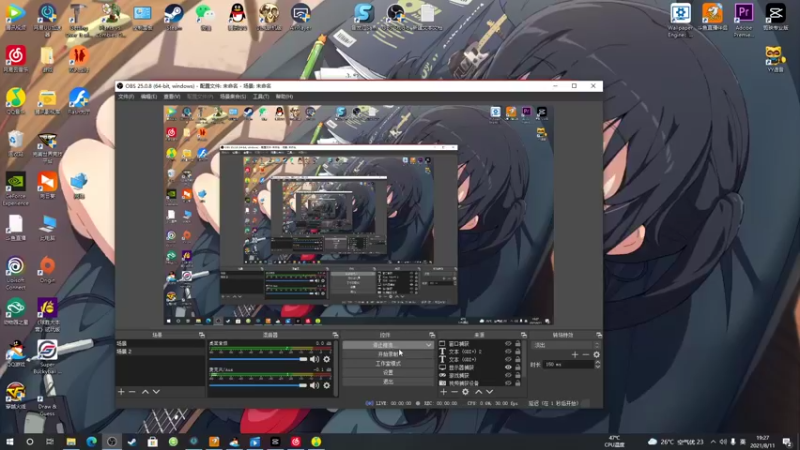Open the 工具(T) menu
The width and height of the screenshot is (800, 450).
tap(261, 96)
